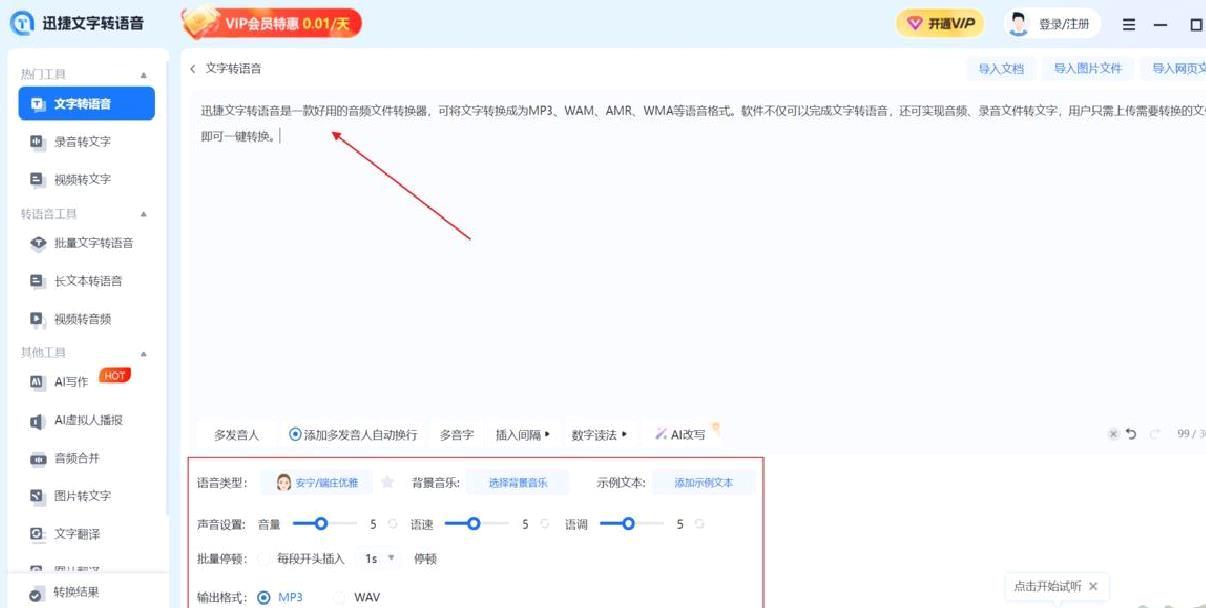Screen dimensions: 1206x608
Task: Click into the text editing area
Action: 697,255
